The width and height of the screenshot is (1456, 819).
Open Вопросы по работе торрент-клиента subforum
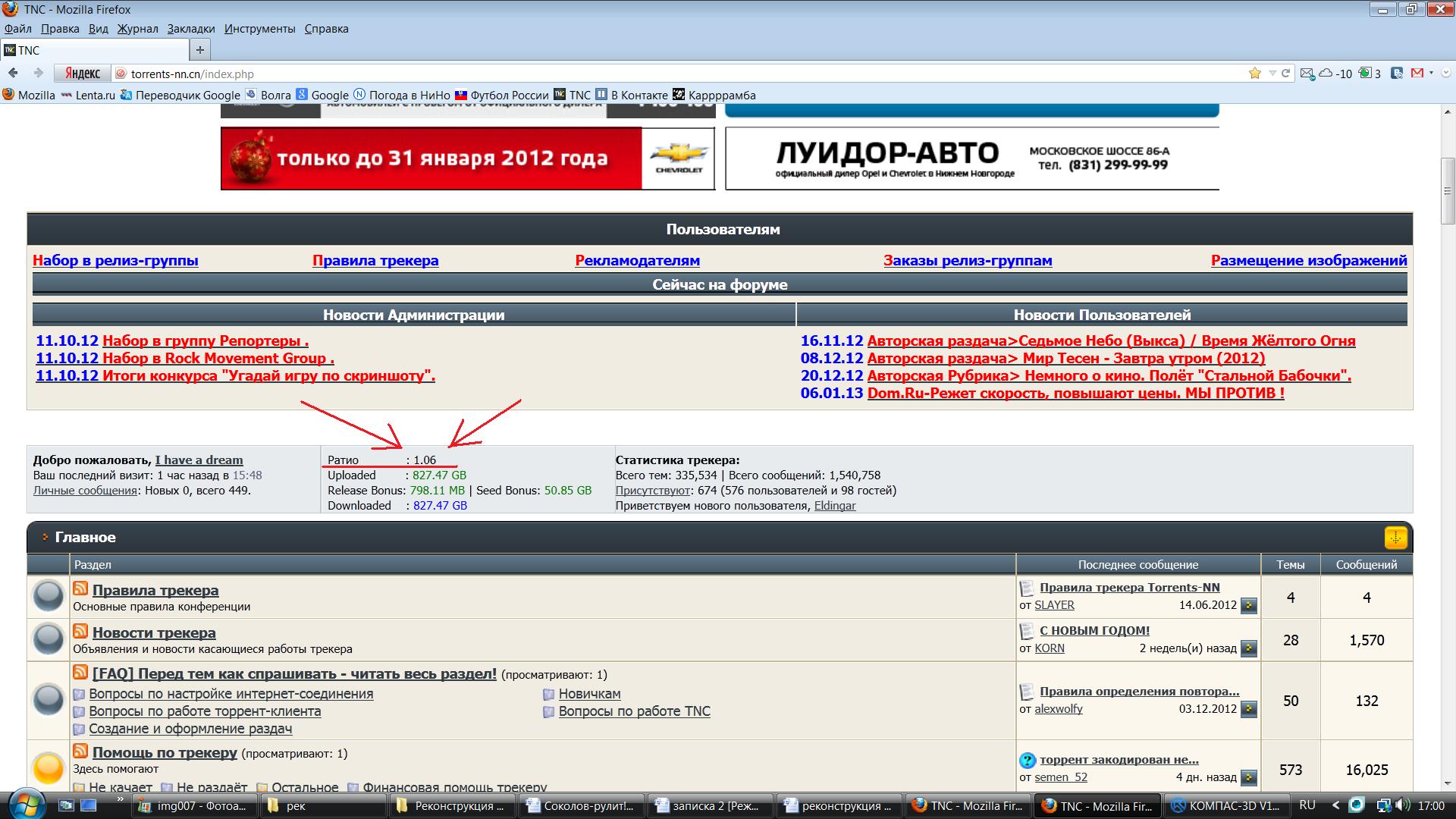[x=205, y=711]
